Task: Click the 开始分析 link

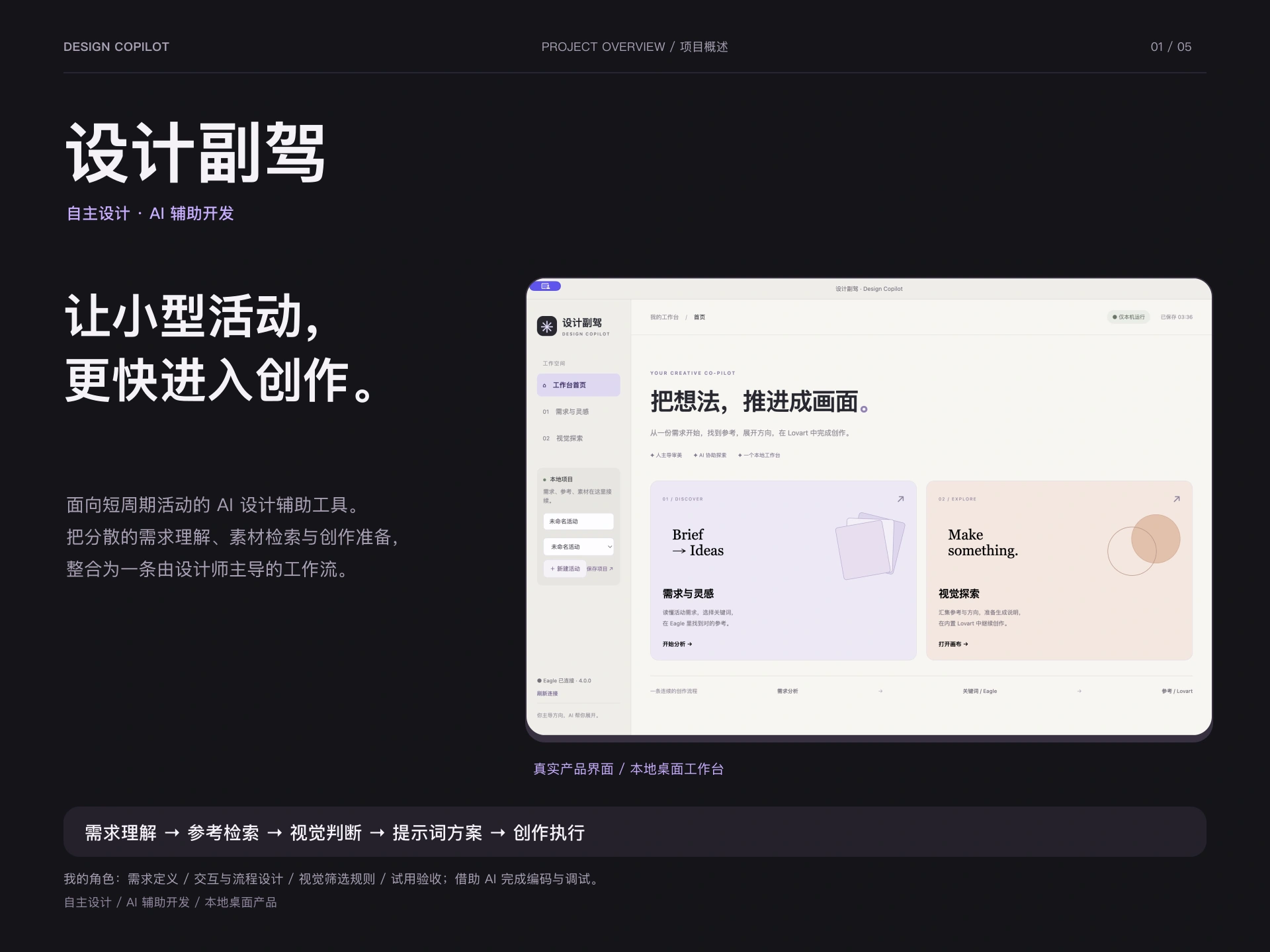Action: pos(677,644)
